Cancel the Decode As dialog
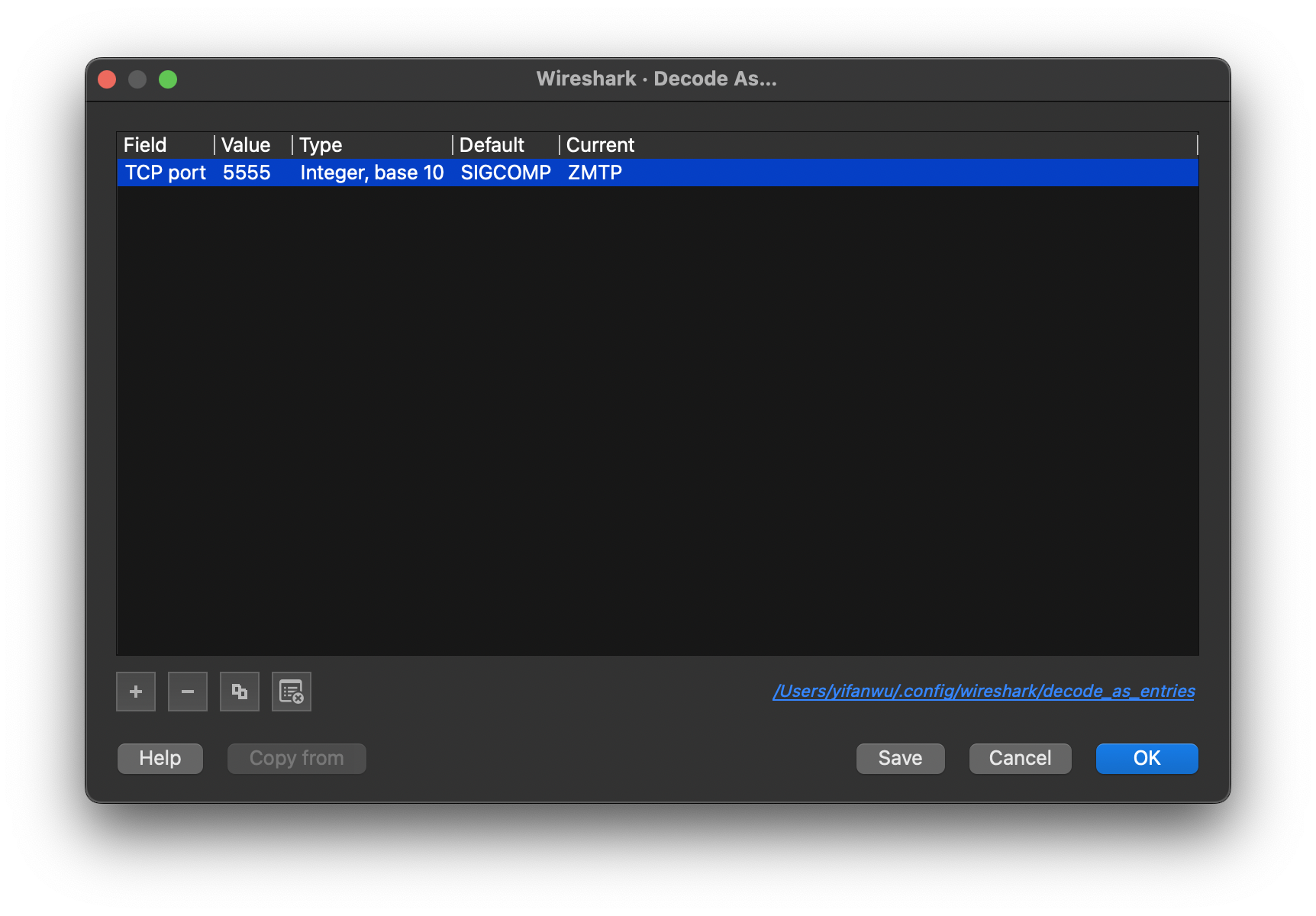The height and width of the screenshot is (916, 1316). (1021, 758)
